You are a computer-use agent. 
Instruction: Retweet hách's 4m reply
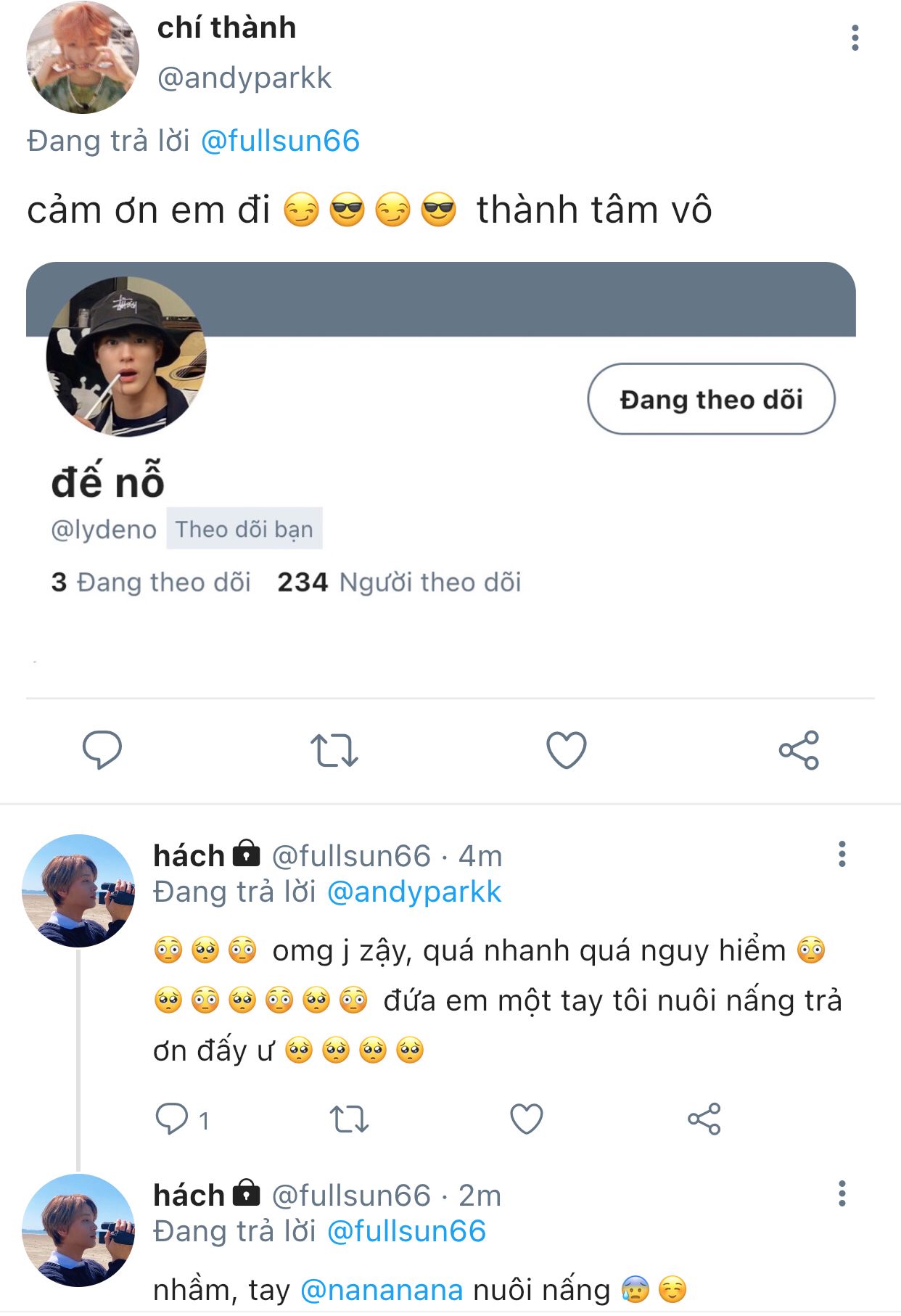(350, 1119)
